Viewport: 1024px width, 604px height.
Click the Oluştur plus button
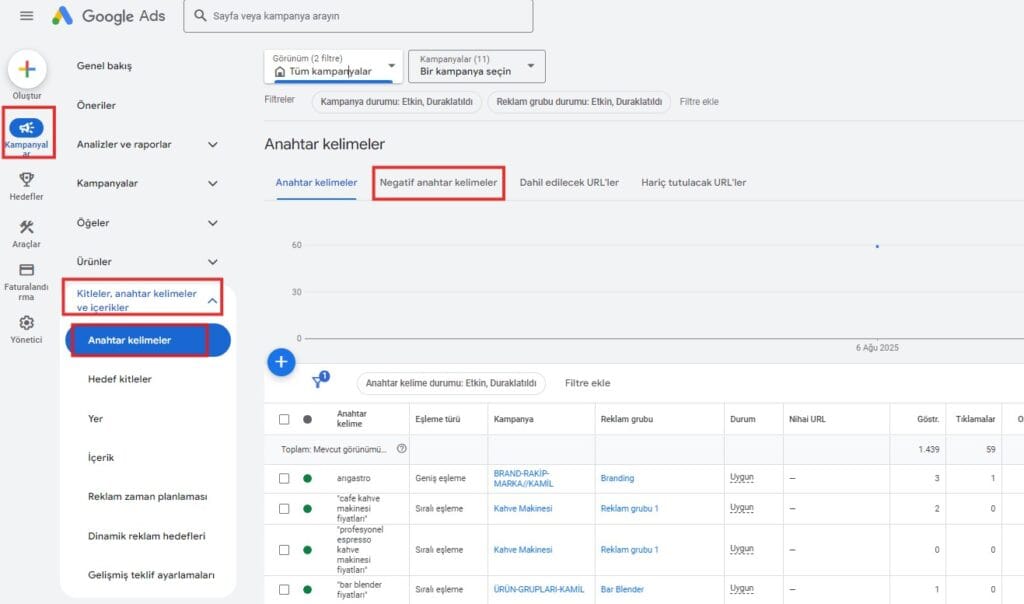pyautogui.click(x=27, y=69)
